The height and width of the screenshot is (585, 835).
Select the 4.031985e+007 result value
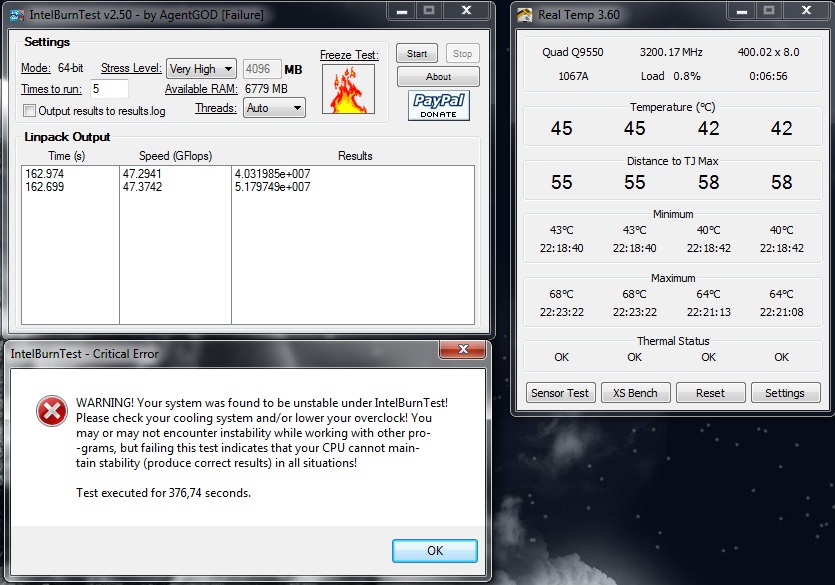point(272,174)
